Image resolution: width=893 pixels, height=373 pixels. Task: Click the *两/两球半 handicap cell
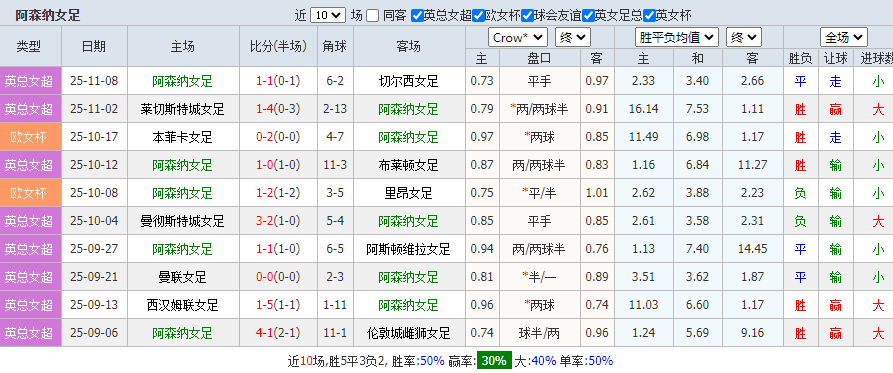pos(539,109)
